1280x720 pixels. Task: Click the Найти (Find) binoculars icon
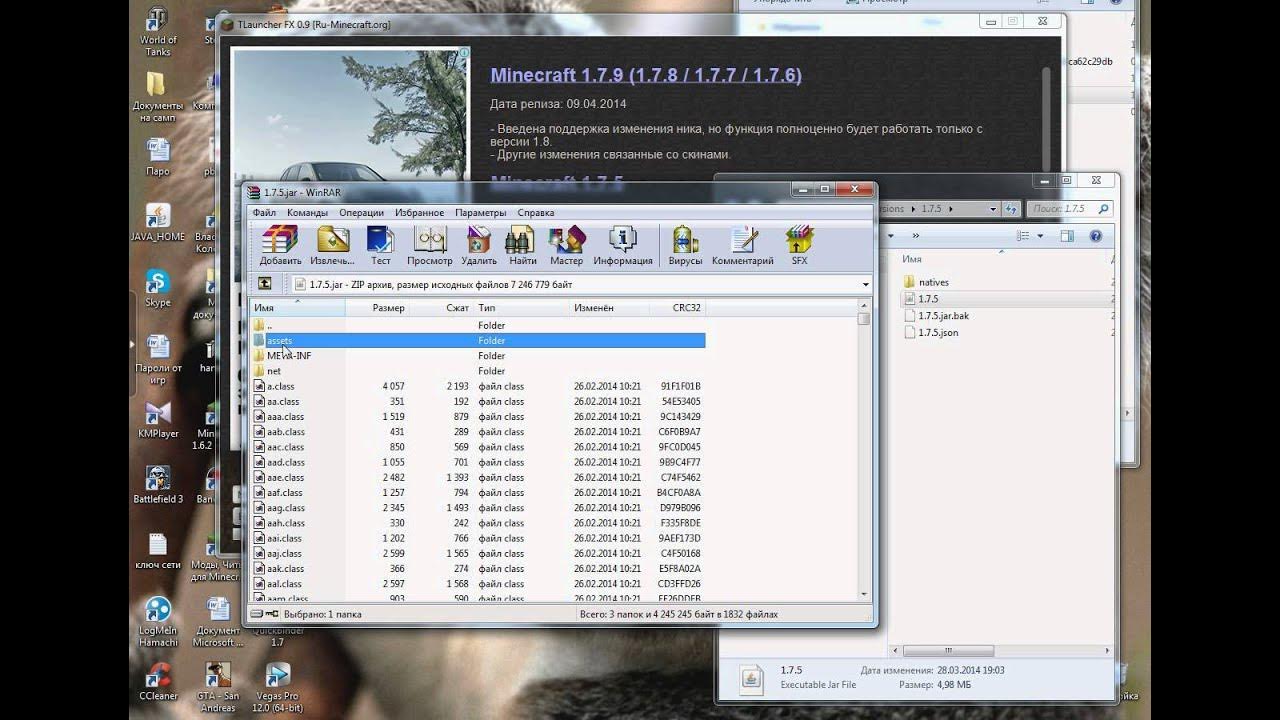(522, 245)
